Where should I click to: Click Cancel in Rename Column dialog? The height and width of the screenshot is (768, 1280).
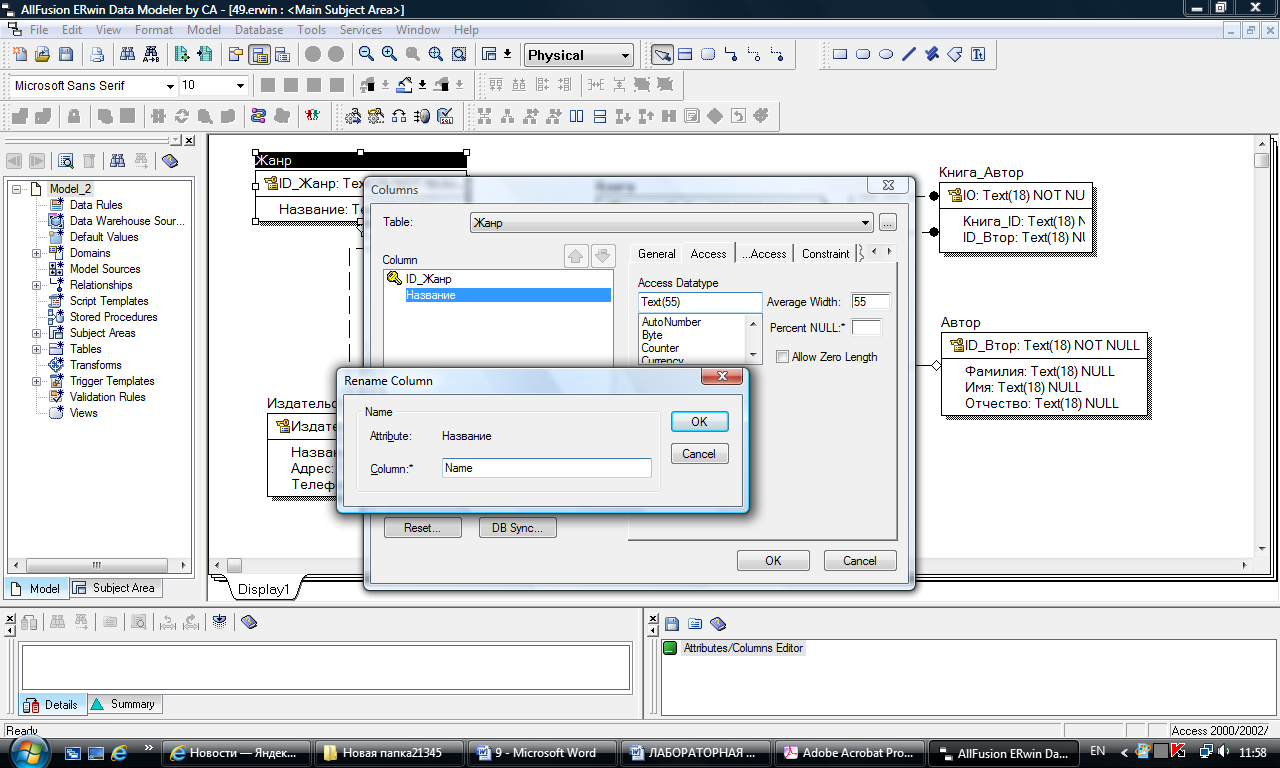(699, 454)
